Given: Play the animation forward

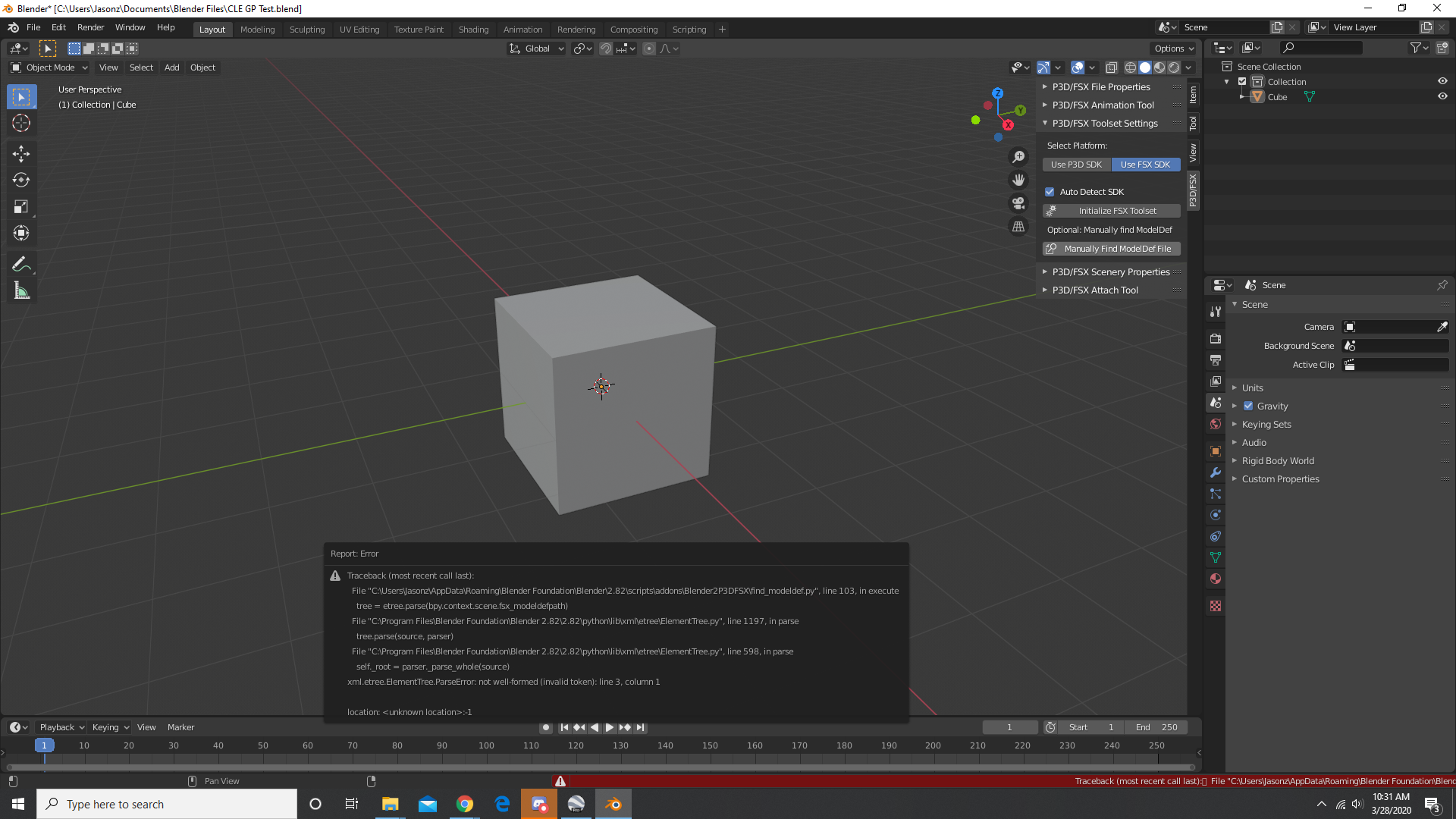Looking at the screenshot, I should pyautogui.click(x=610, y=727).
